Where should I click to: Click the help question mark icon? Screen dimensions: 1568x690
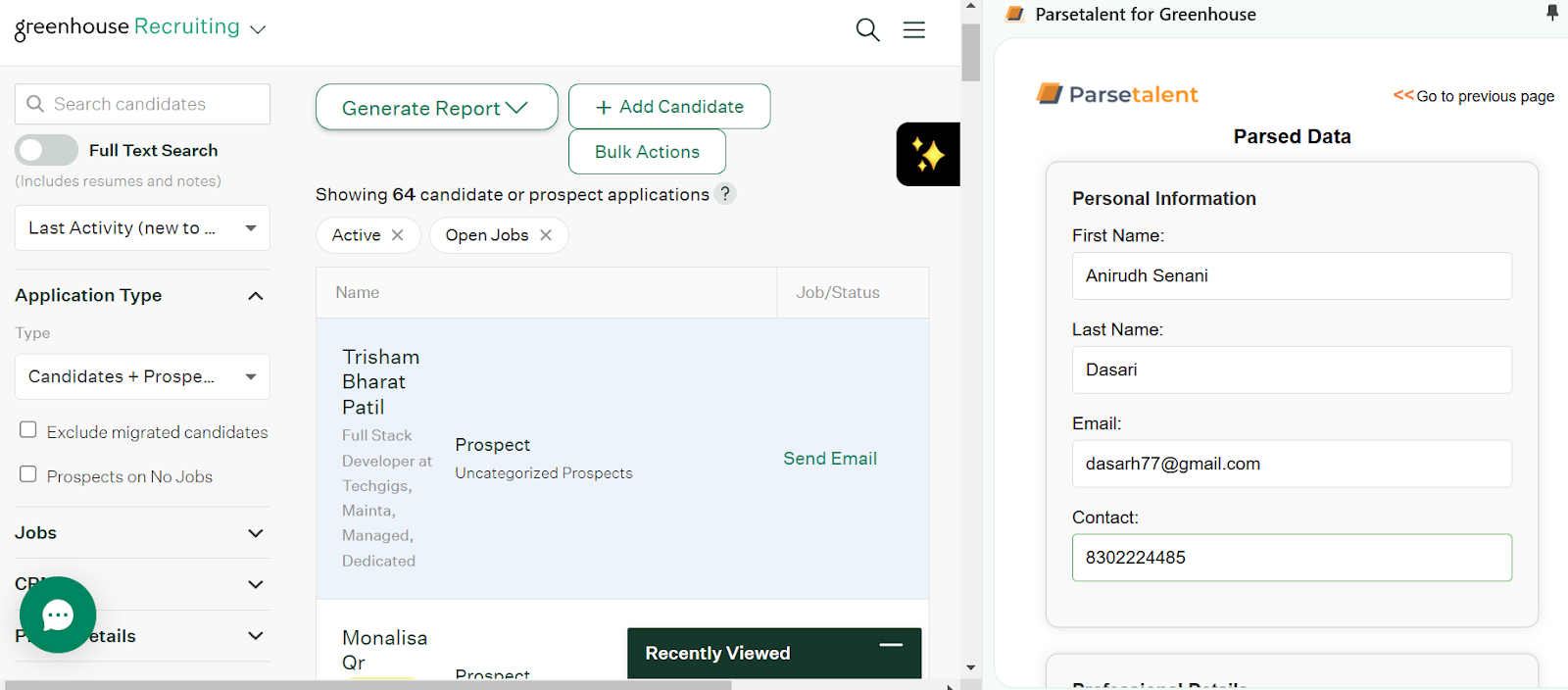pos(725,194)
